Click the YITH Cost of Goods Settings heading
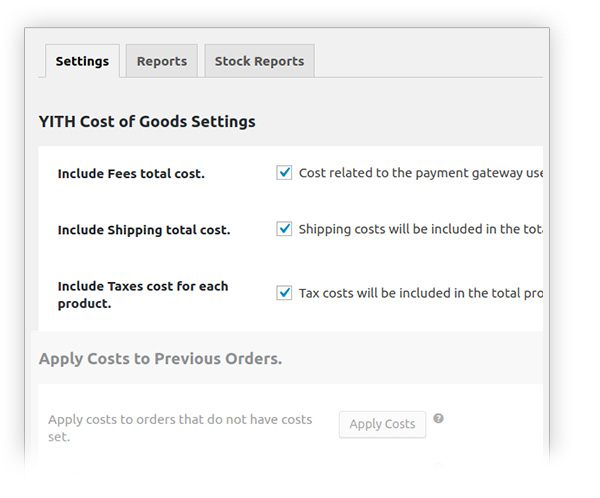 click(x=147, y=122)
